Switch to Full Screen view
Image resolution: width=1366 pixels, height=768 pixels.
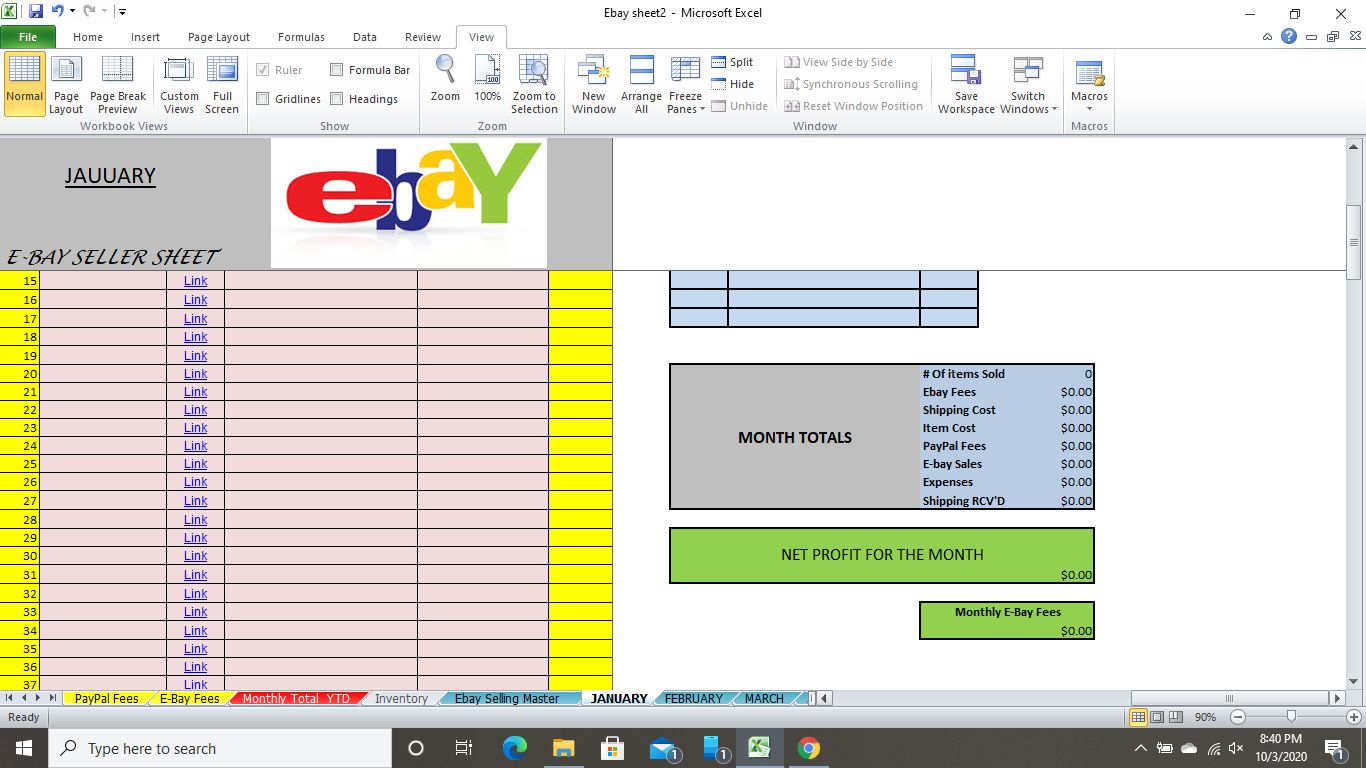(x=222, y=84)
